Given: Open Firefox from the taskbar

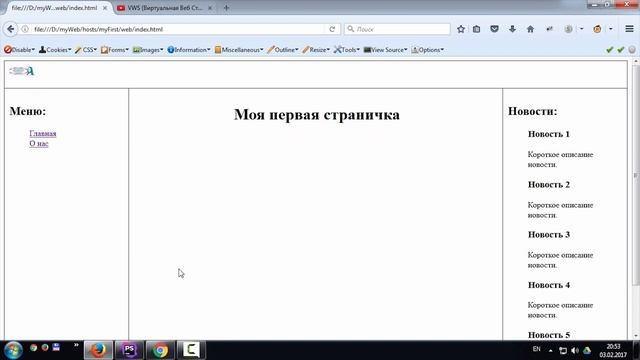Looking at the screenshot, I should coord(98,350).
